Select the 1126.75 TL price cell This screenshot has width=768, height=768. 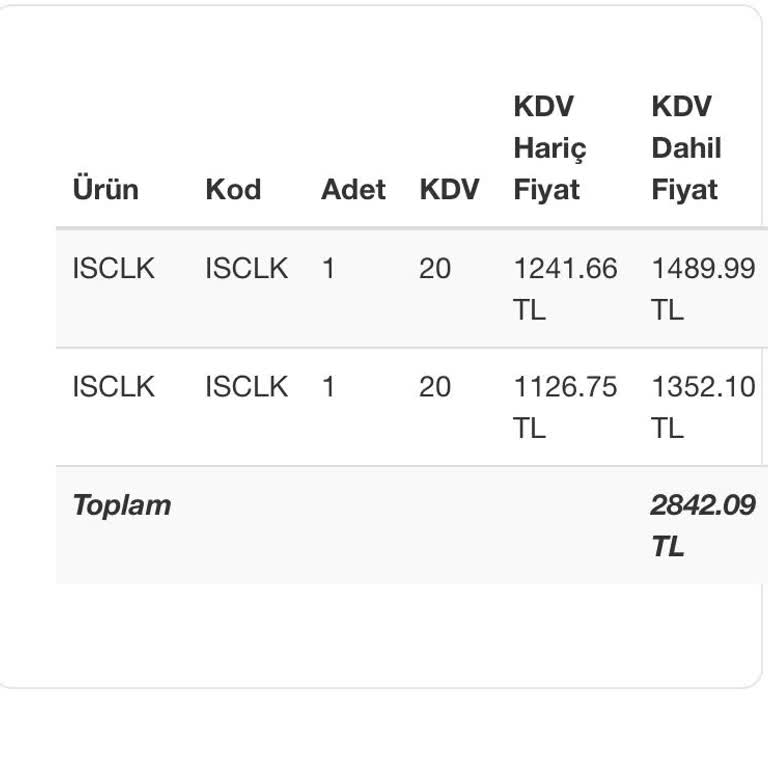pyautogui.click(x=565, y=406)
